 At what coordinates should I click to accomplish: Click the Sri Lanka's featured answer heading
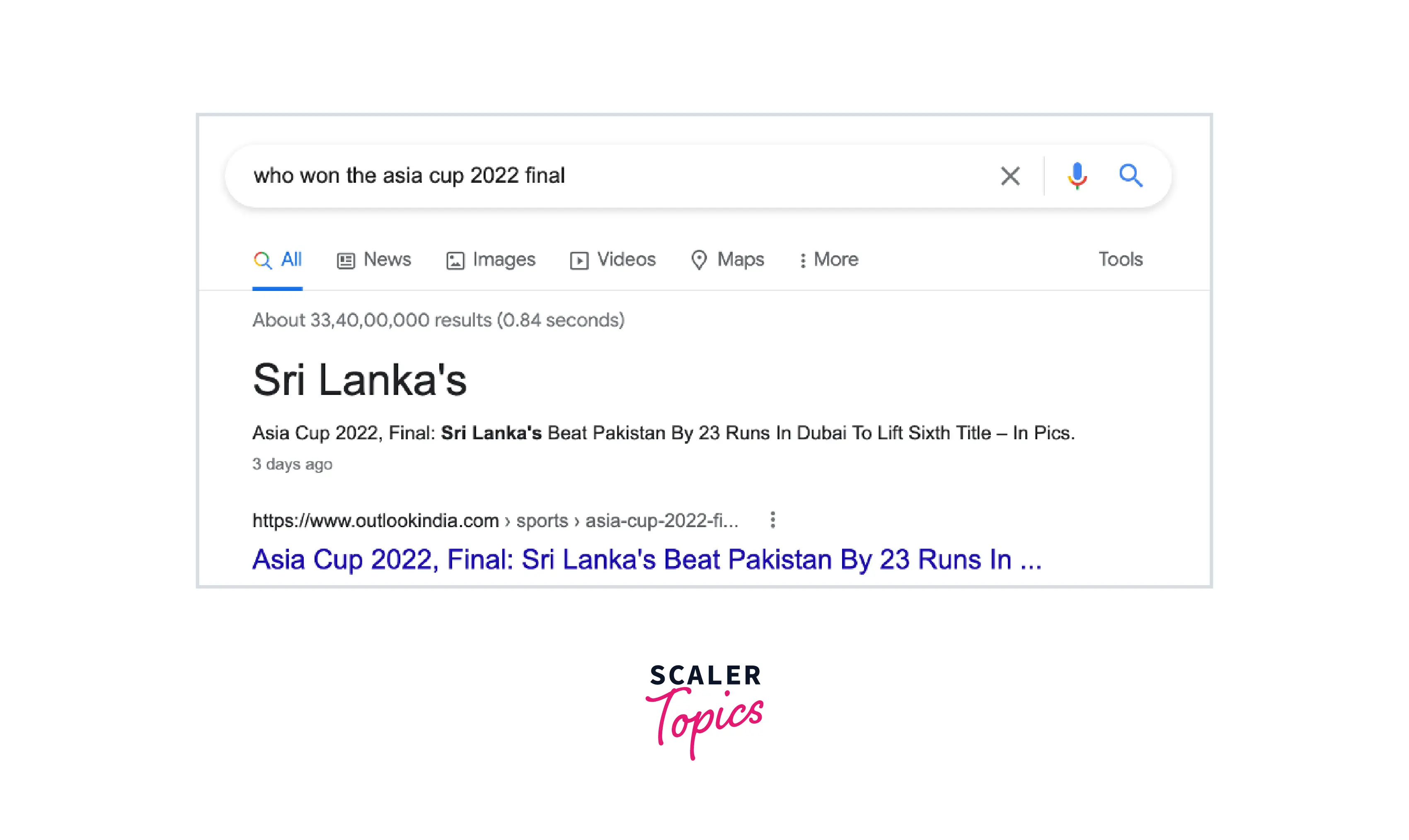click(x=360, y=380)
